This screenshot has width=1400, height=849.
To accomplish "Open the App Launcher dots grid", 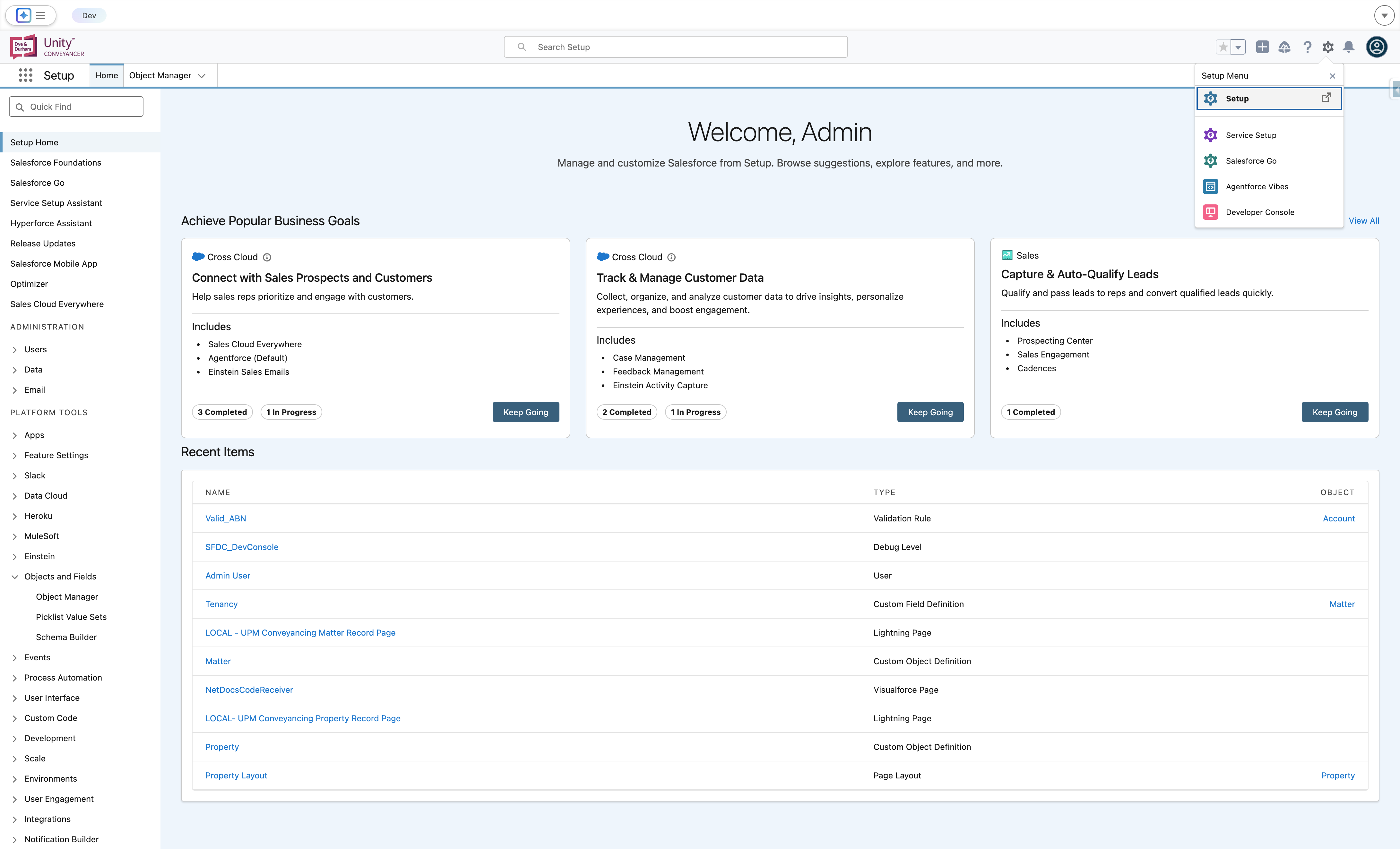I will tap(26, 75).
